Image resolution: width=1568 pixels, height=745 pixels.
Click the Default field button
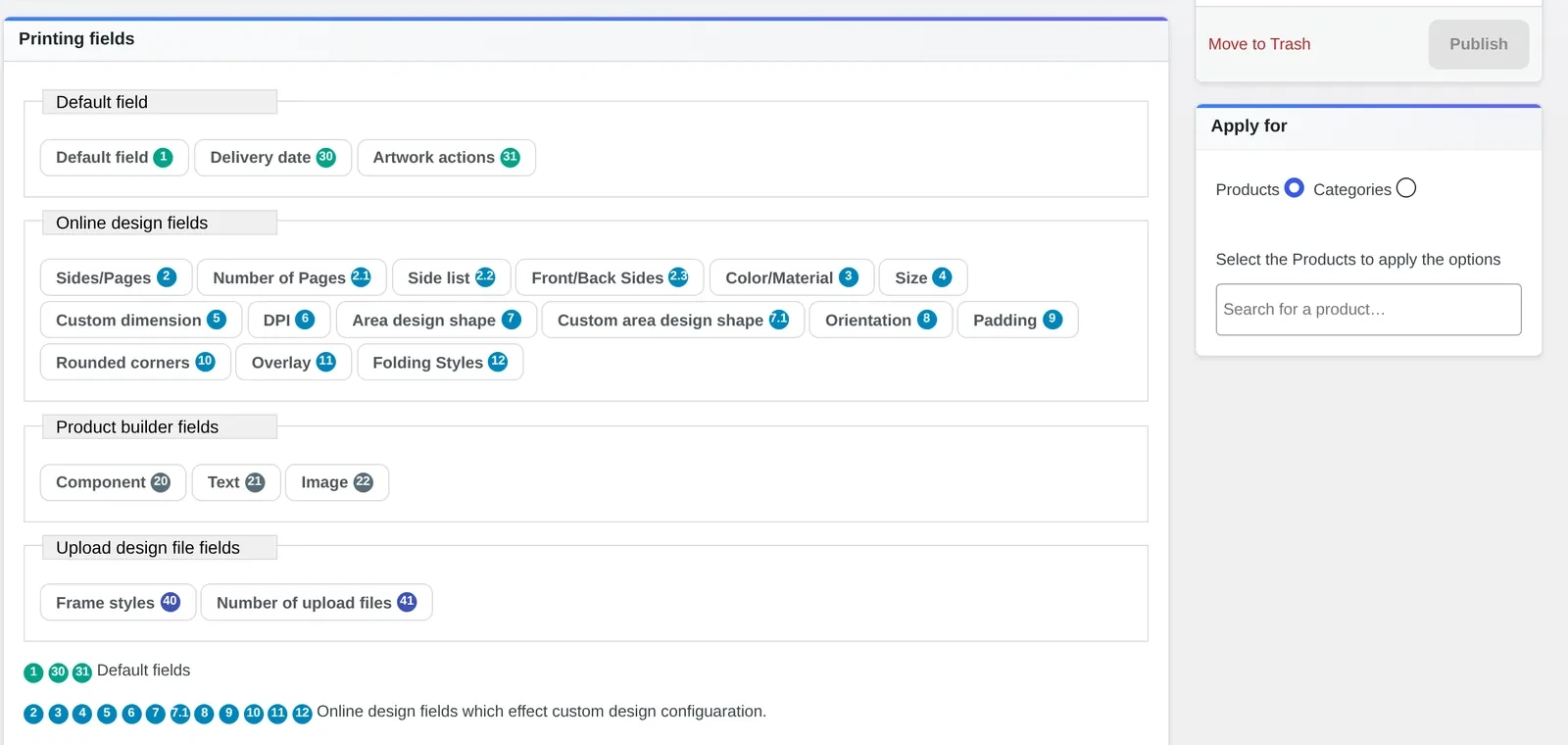tap(114, 158)
